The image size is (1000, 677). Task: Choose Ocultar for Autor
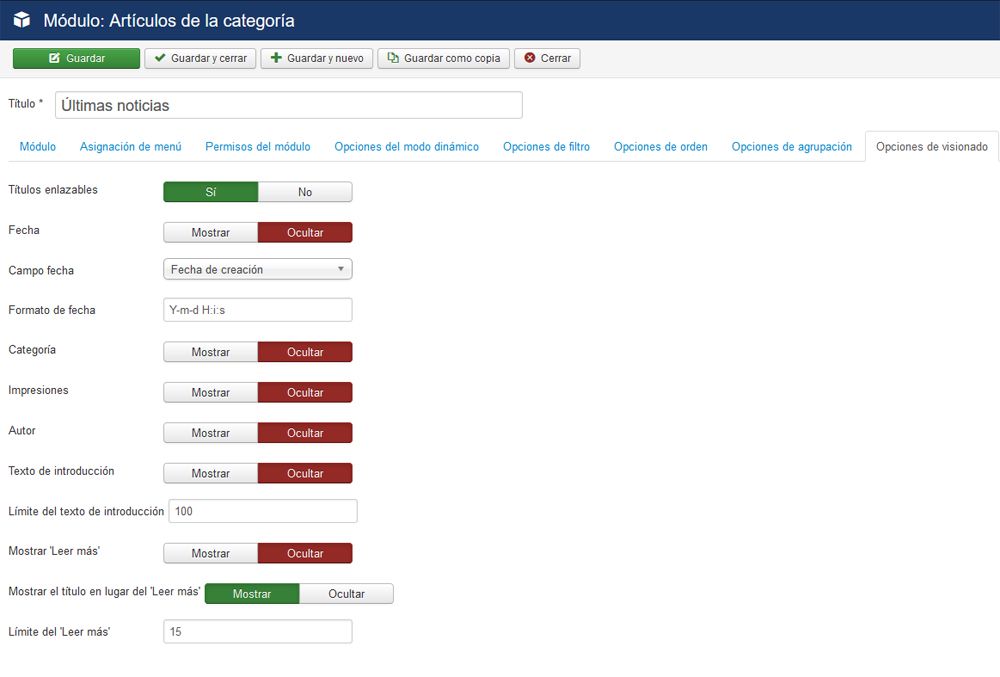point(305,433)
